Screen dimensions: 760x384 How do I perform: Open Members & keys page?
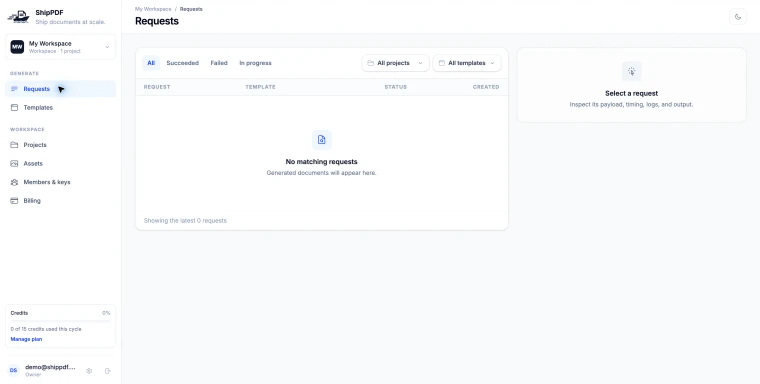click(x=61, y=182)
